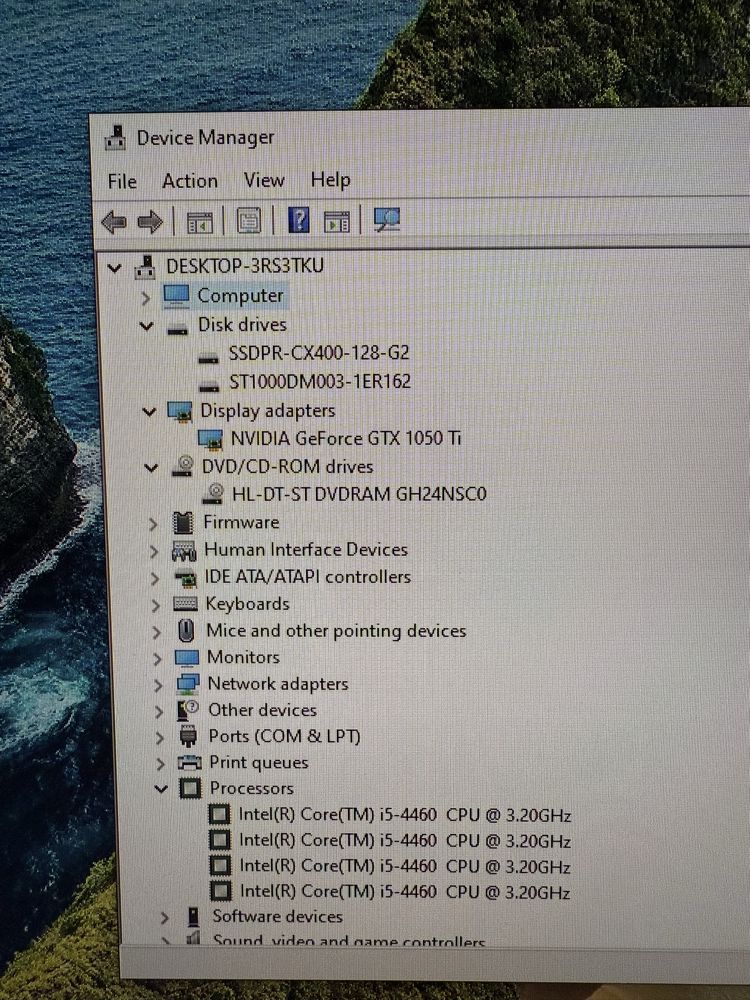Select 'Ports (COM & LPT)' label
Screen dimensions: 750x1000
[x=284, y=737]
